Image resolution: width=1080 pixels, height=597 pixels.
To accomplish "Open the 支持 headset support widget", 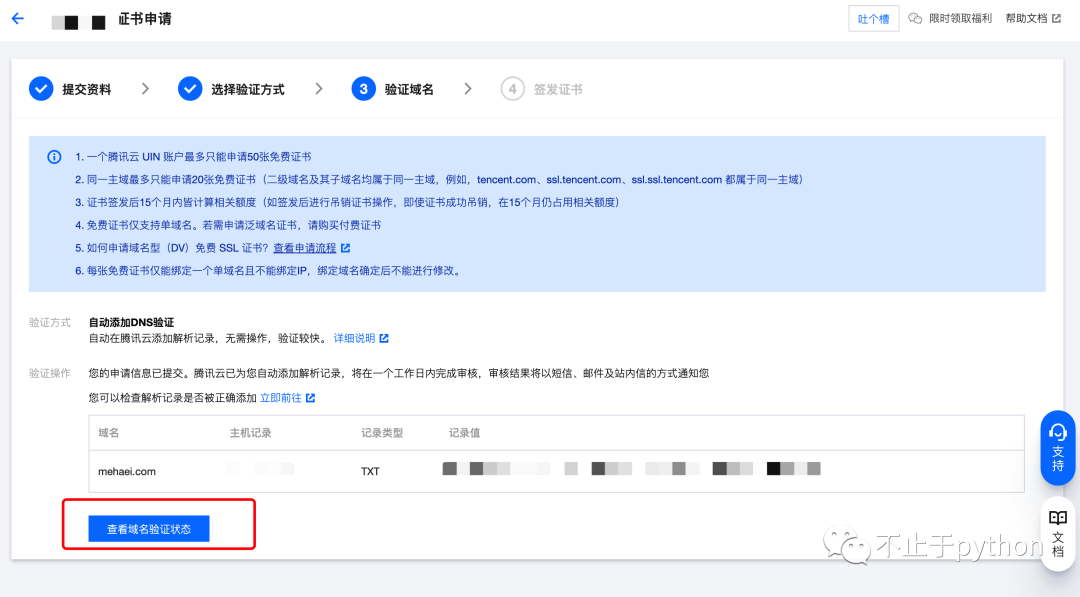I will tap(1057, 447).
